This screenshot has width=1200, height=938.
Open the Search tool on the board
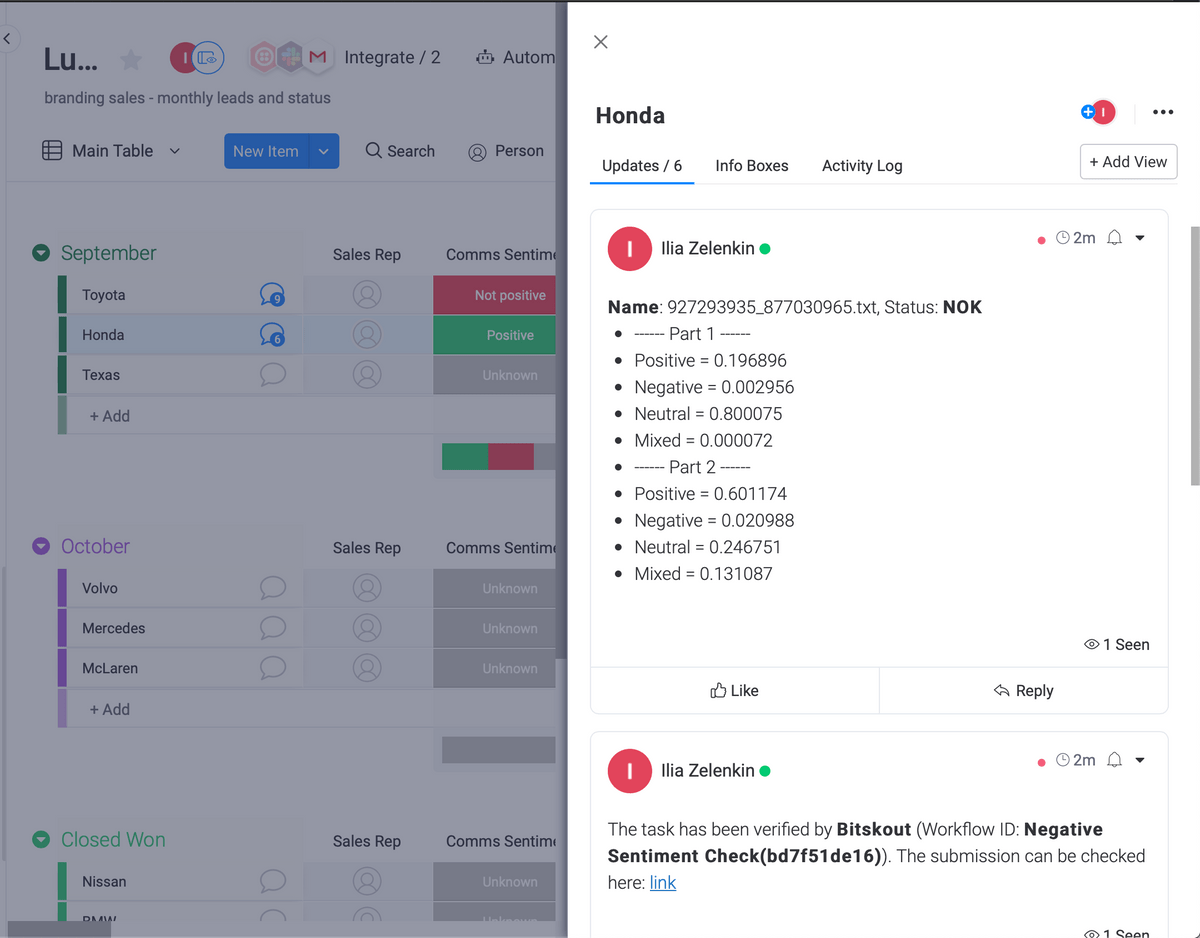pyautogui.click(x=400, y=151)
